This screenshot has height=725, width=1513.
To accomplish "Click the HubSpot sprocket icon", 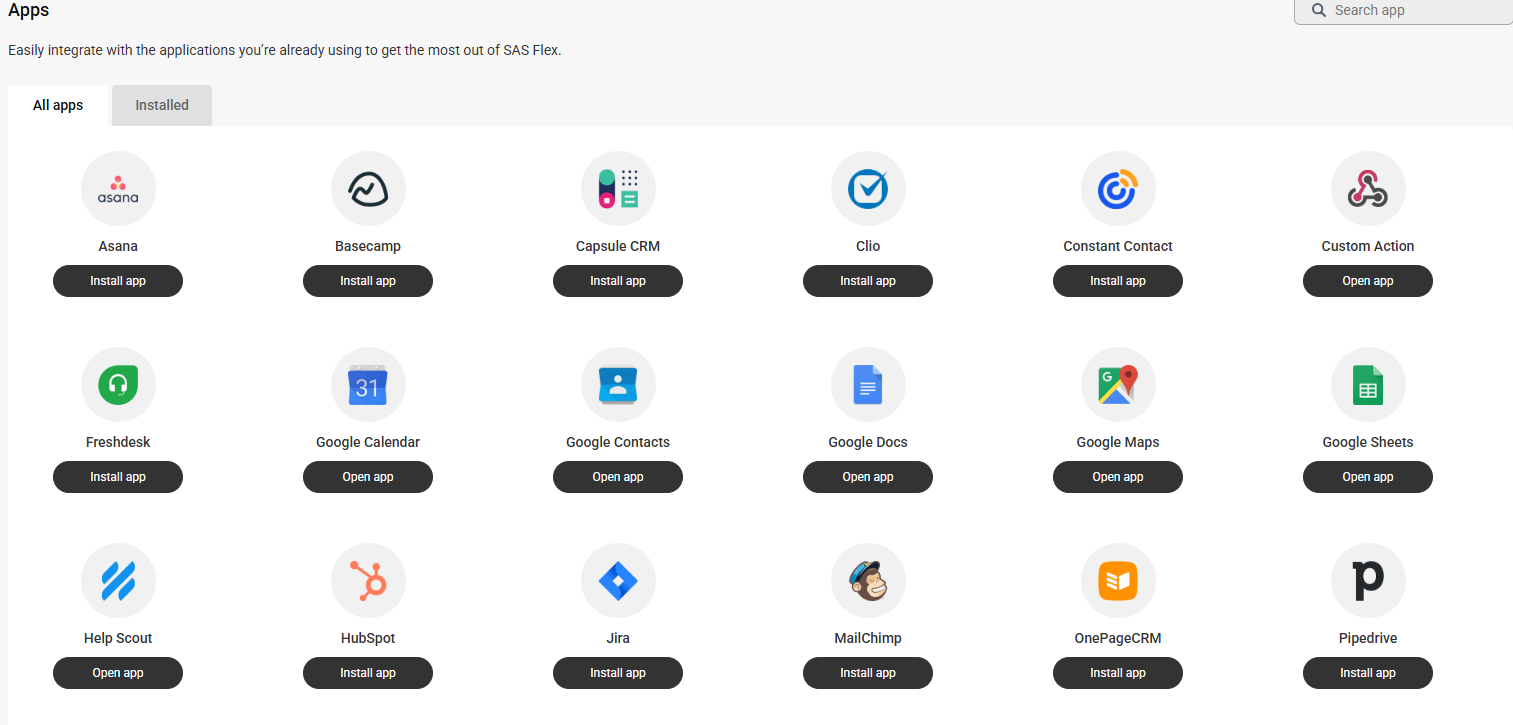I will [x=368, y=581].
